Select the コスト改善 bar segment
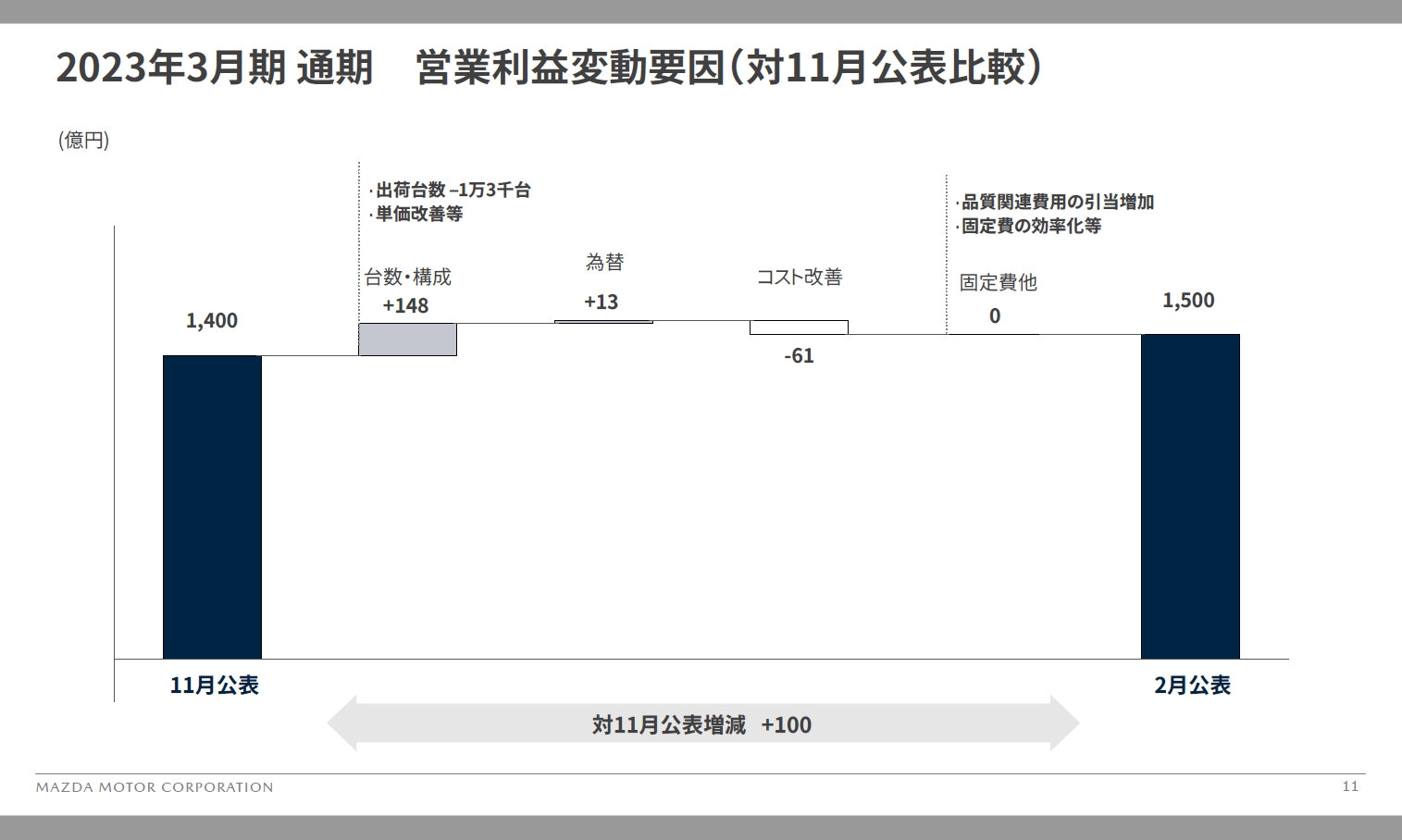 pos(799,327)
